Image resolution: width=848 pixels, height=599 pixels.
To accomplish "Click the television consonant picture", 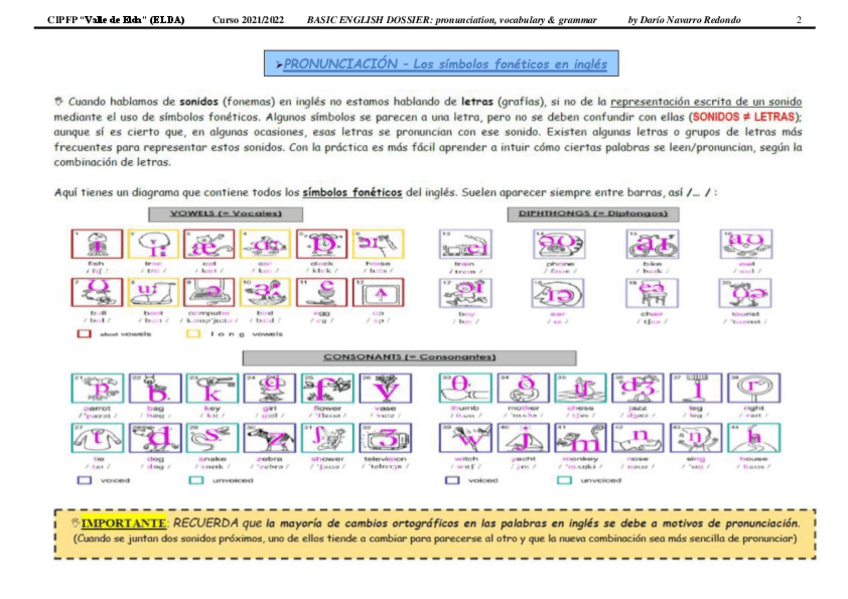I will [385, 438].
